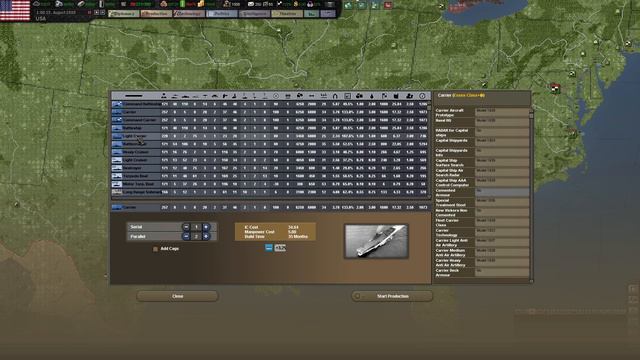Click the carrier ship photo thumbnail
Screen dimensions: 640x360
tap(376, 241)
